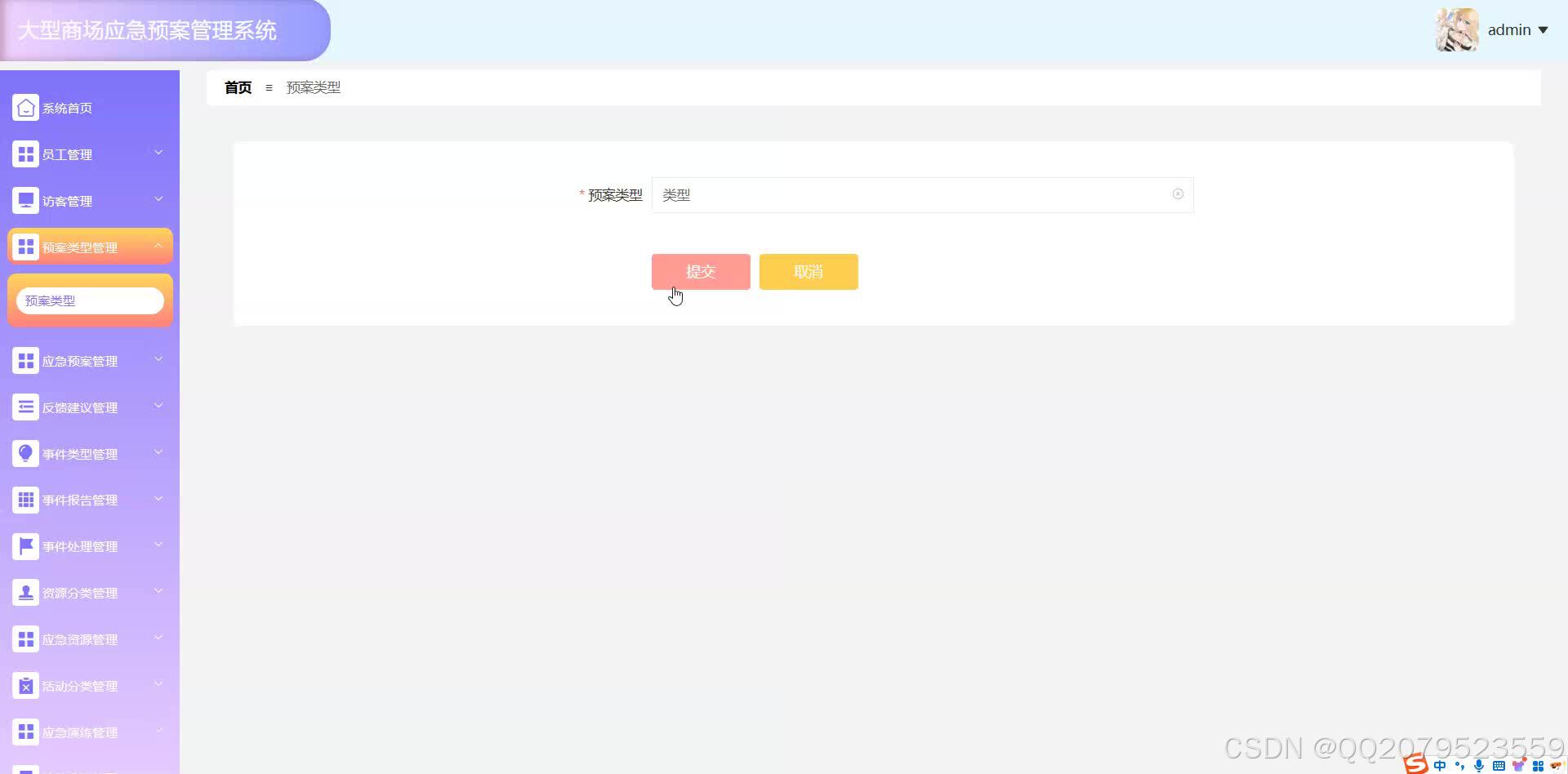Open the 应急资源管理 menu label
This screenshot has height=774, width=1568.
click(80, 639)
